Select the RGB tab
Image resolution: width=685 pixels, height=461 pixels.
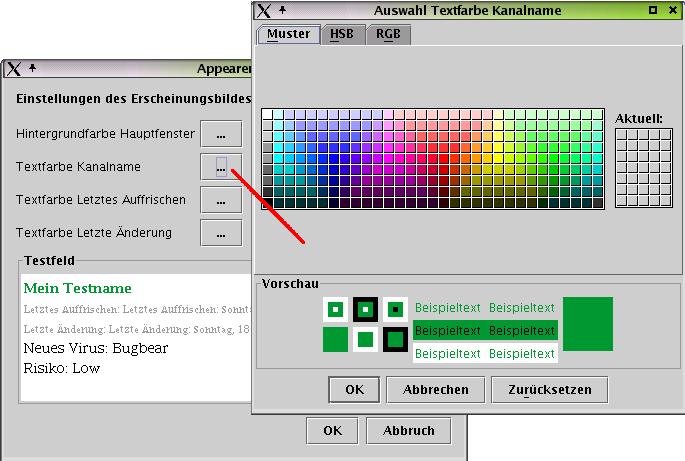click(388, 34)
